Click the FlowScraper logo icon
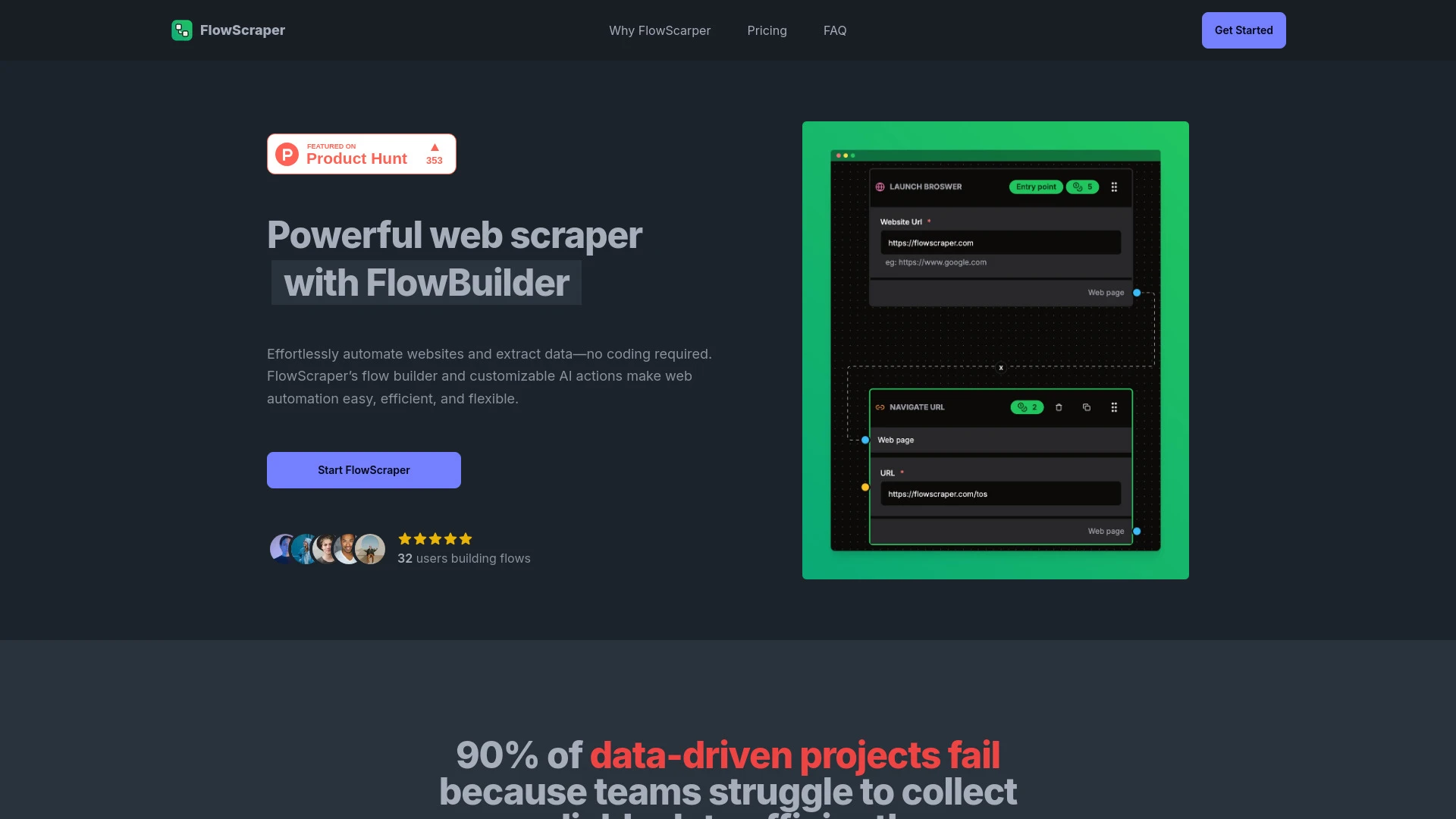The height and width of the screenshot is (819, 1456). [x=181, y=30]
